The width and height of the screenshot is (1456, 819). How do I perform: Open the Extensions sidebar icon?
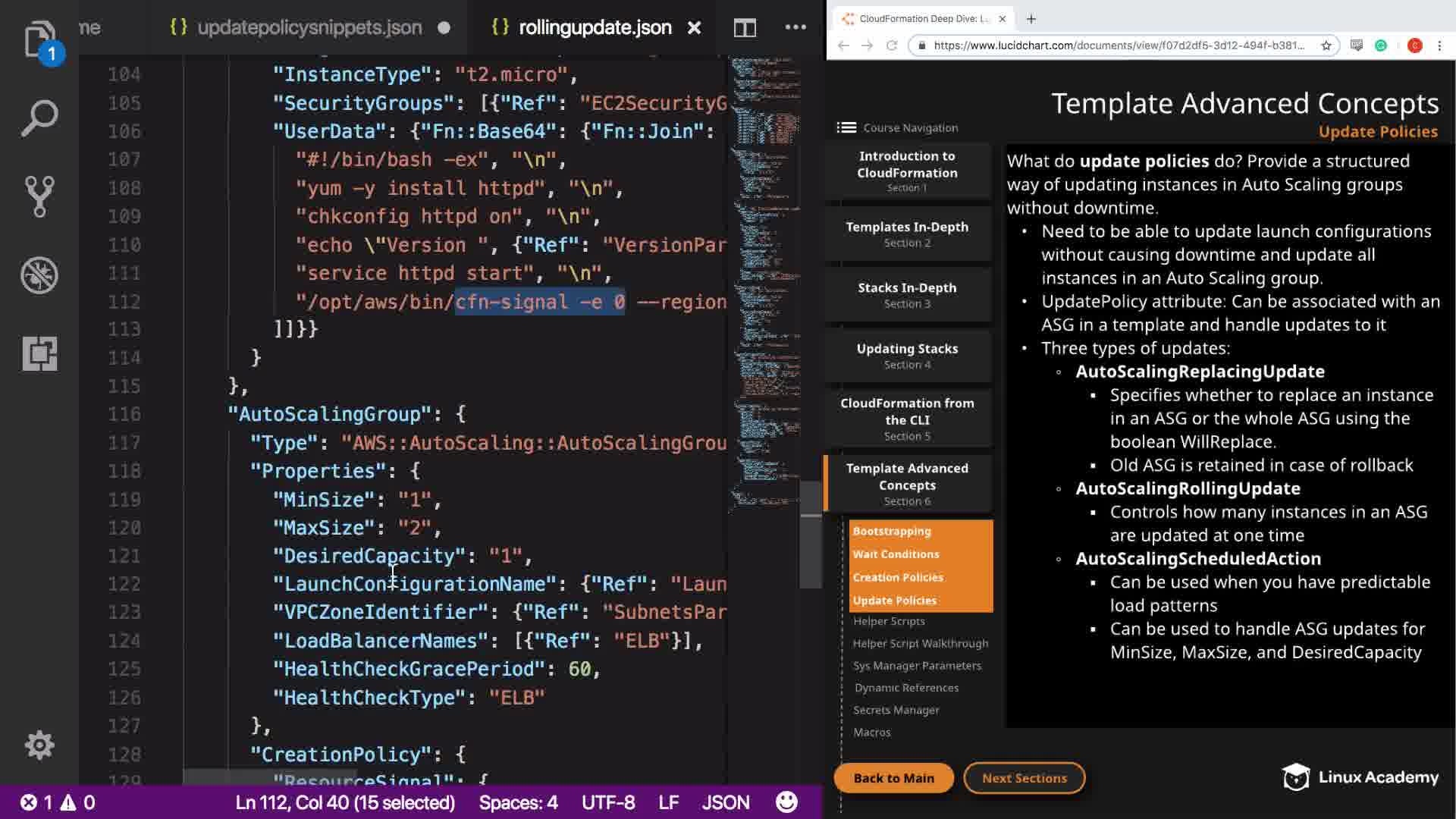click(39, 353)
